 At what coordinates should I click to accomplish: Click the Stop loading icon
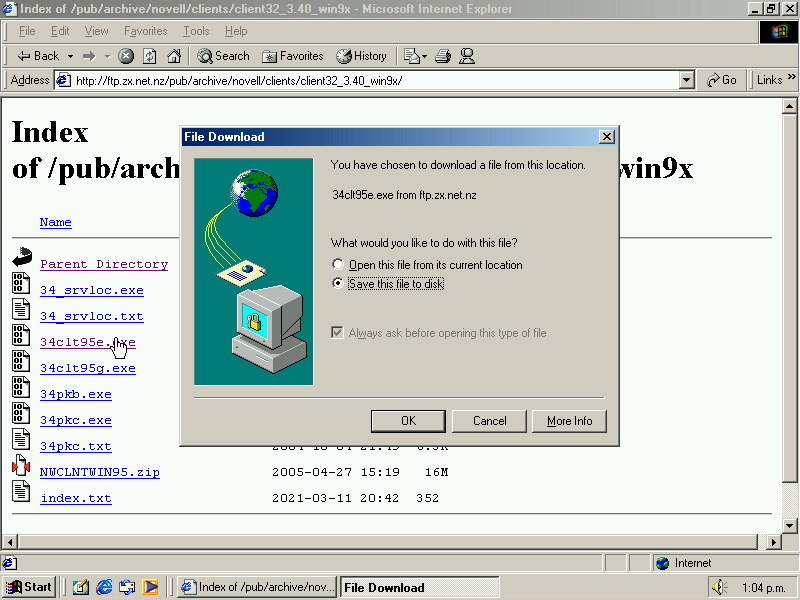[126, 56]
